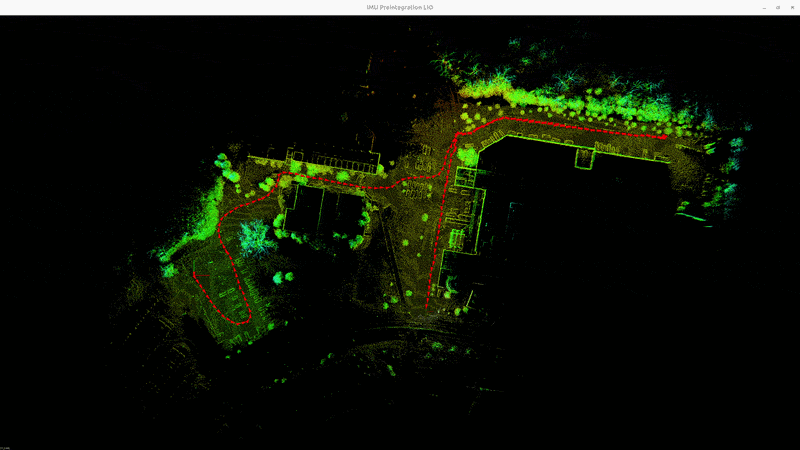The height and width of the screenshot is (450, 800).
Task: Click the southern endpoint of the red trajectory
Action: [x=428, y=309]
